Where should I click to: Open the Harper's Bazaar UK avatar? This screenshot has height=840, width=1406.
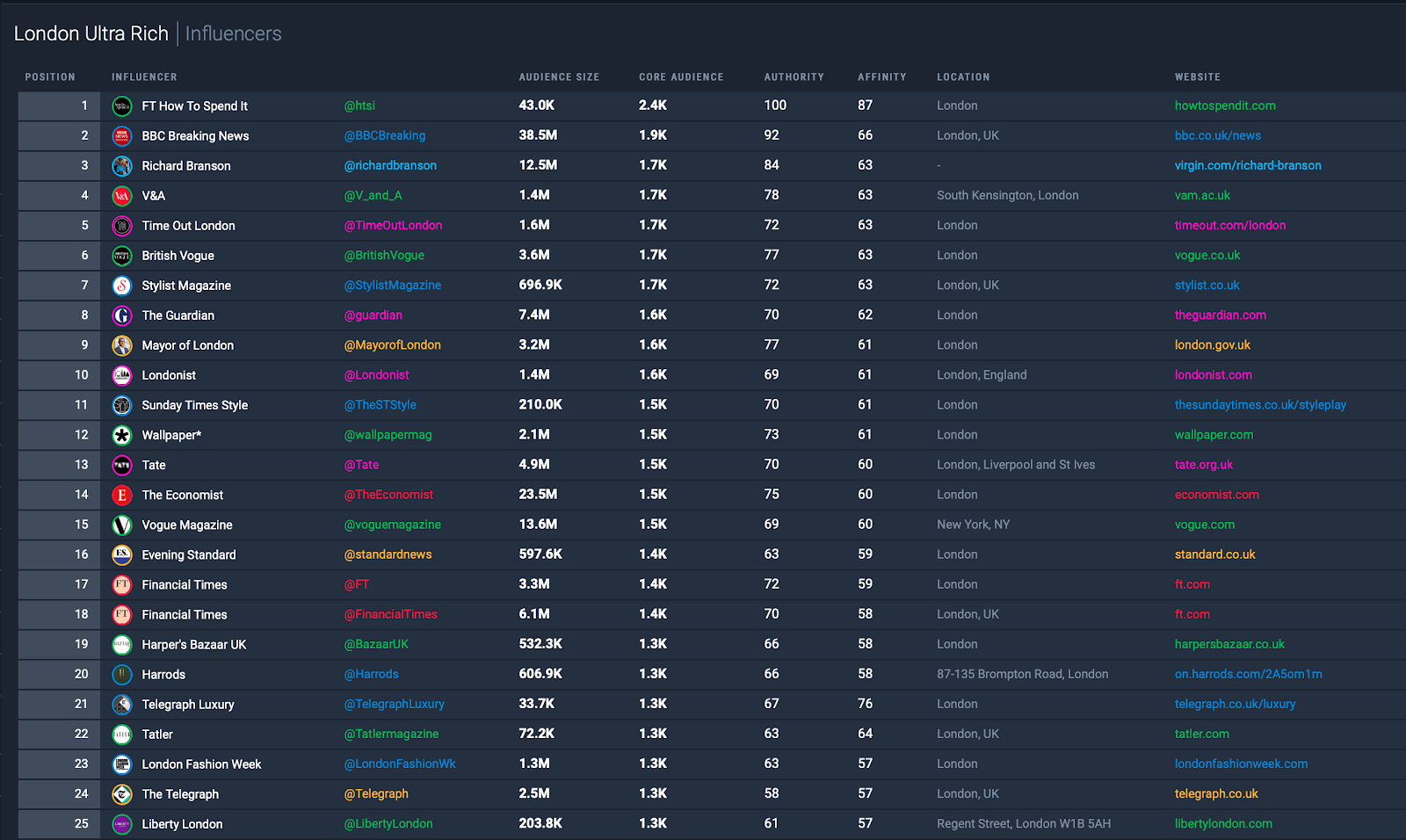pos(122,644)
